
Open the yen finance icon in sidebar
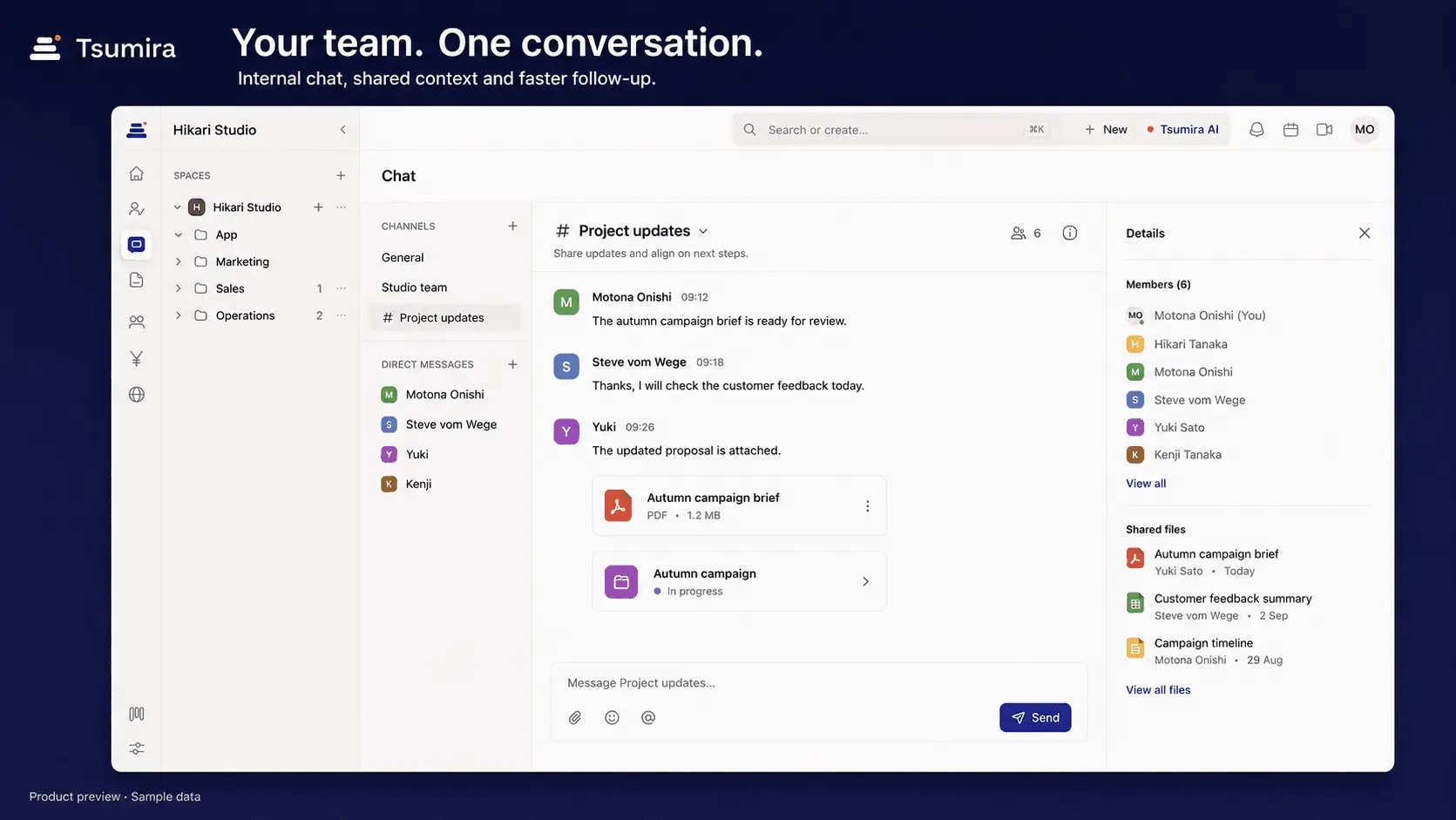click(137, 358)
